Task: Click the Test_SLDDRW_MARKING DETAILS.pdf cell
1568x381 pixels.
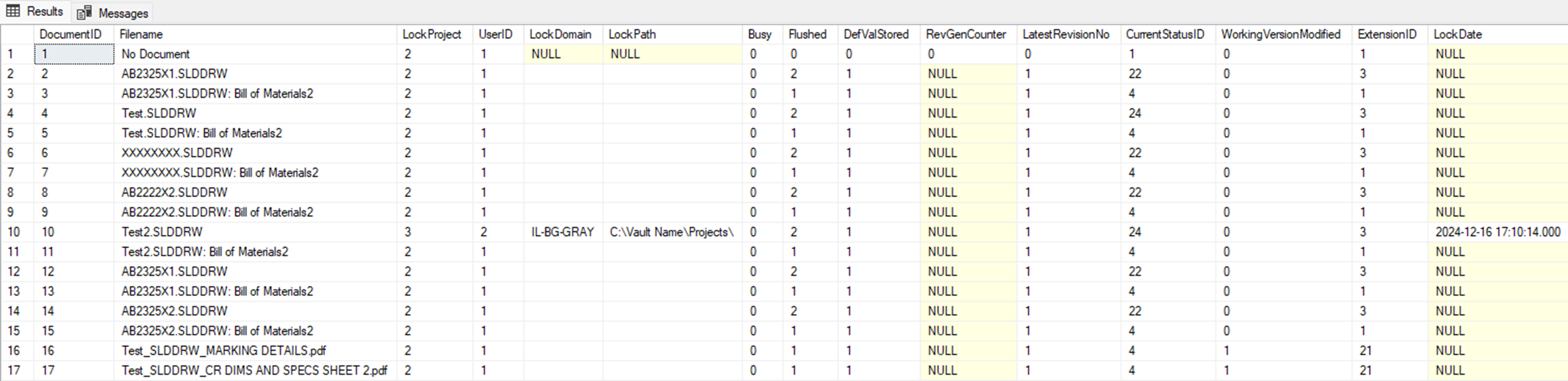Action: [x=223, y=351]
